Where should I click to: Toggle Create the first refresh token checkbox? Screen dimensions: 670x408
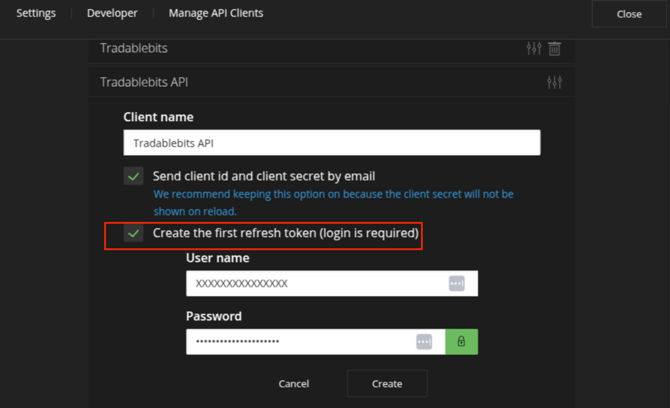(133, 234)
